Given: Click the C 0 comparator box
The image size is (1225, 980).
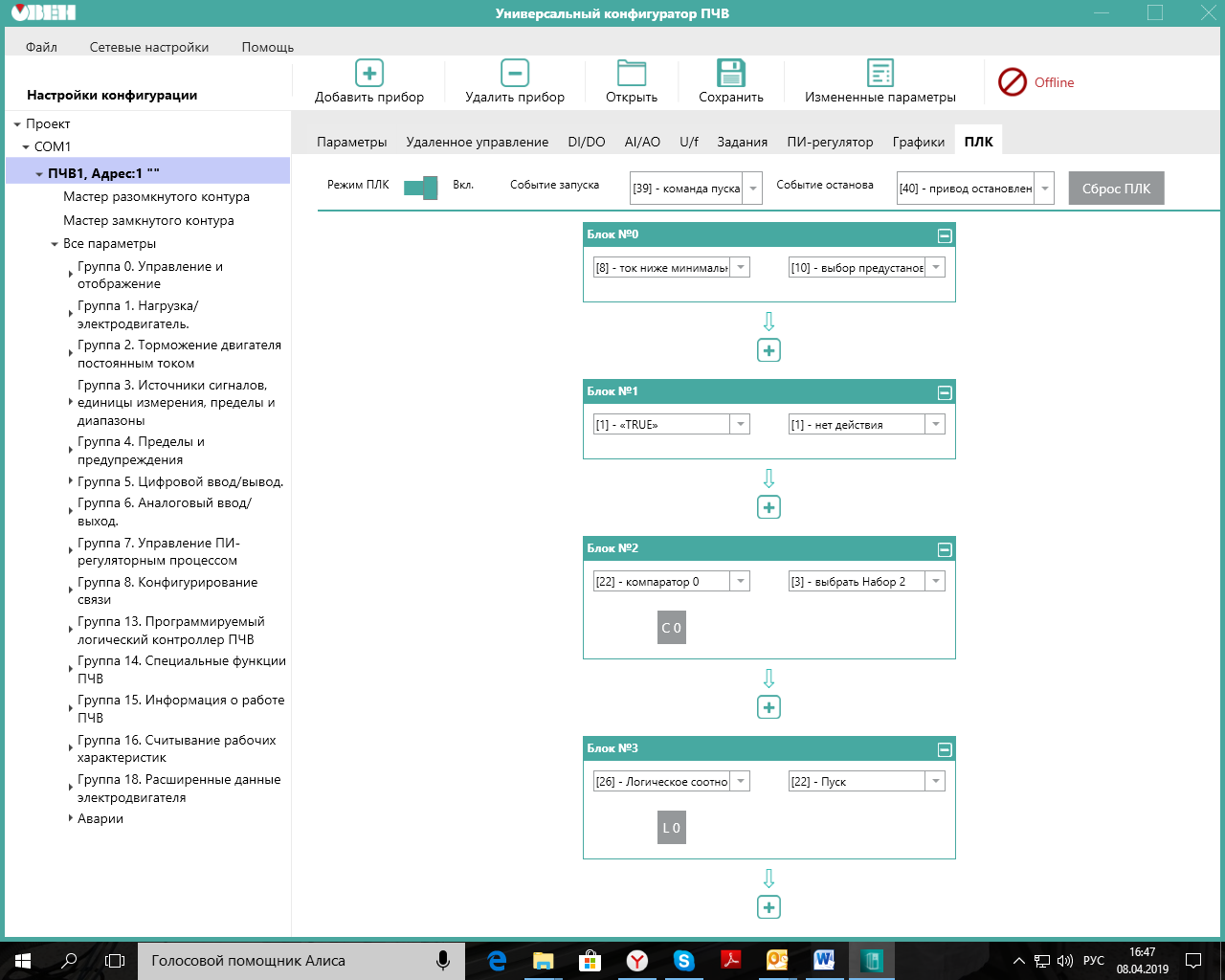Looking at the screenshot, I should [672, 628].
